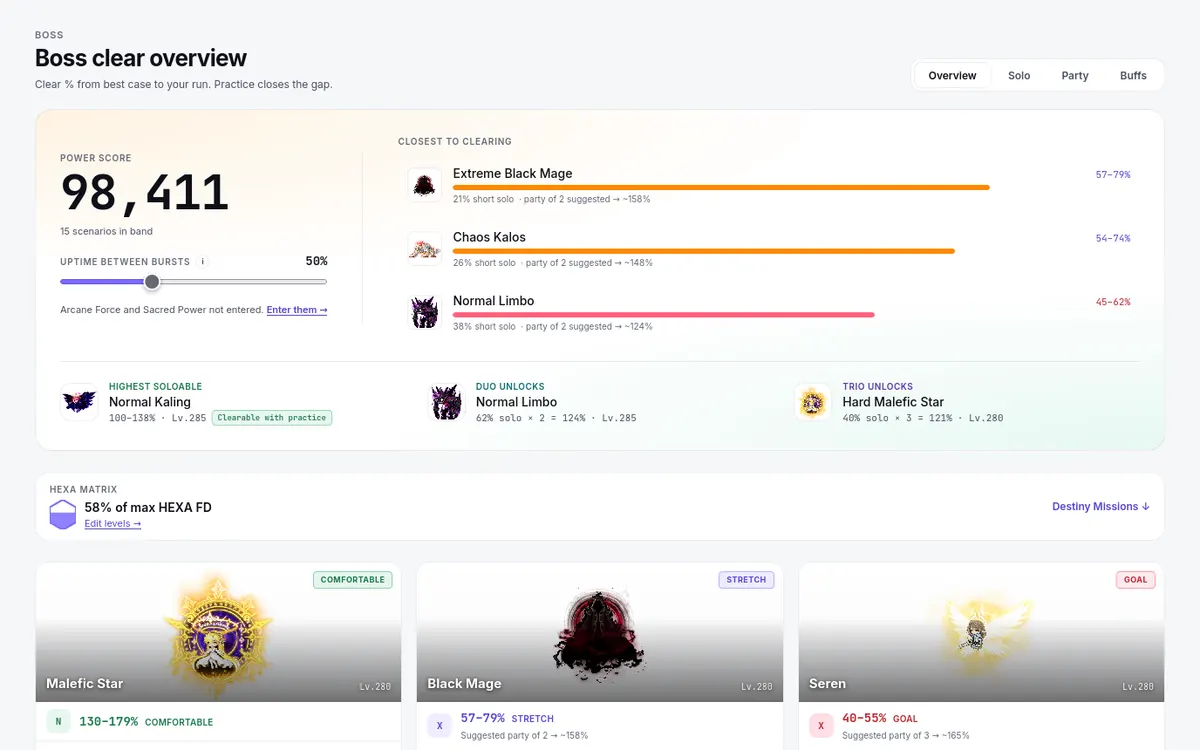Click the COMFORTABLE tag on Malefic Star card
This screenshot has width=1200, height=750.
(x=353, y=580)
